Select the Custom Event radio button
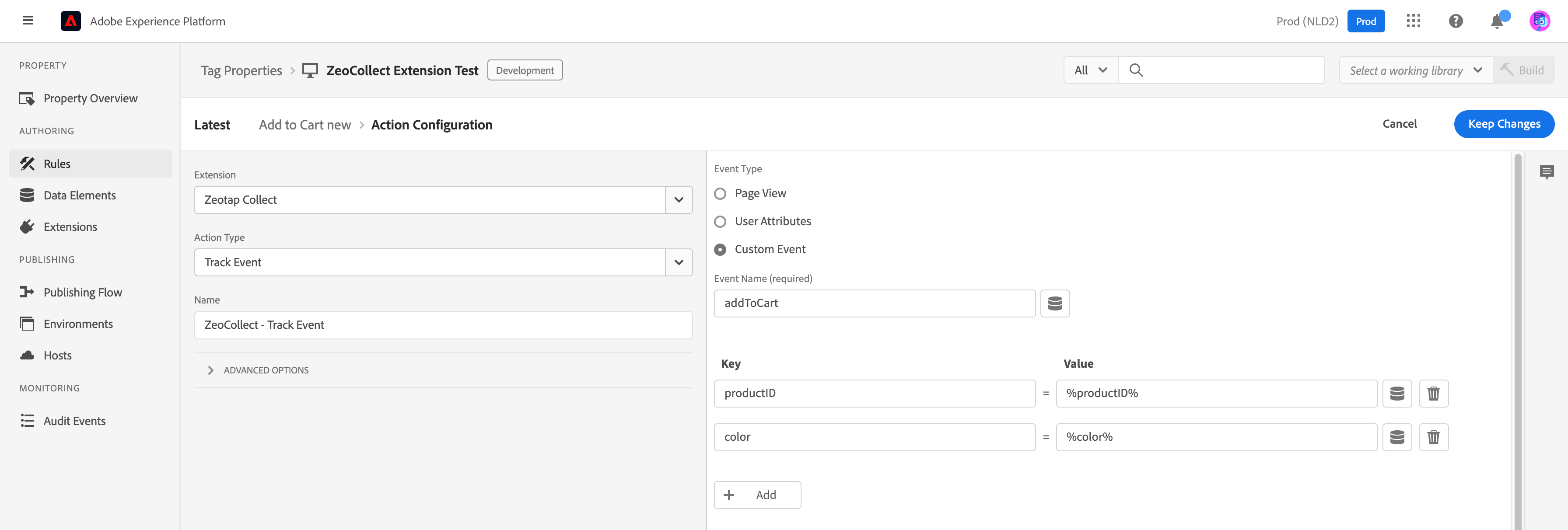The height and width of the screenshot is (530, 1568). click(720, 250)
